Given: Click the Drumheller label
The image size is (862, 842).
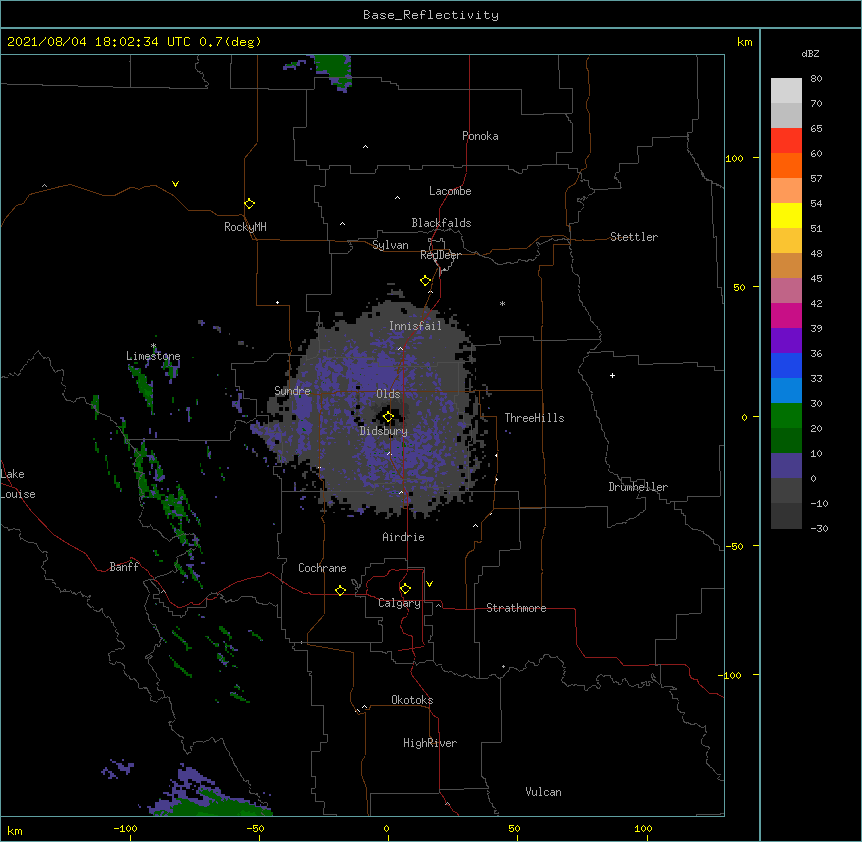Looking at the screenshot, I should (638, 487).
